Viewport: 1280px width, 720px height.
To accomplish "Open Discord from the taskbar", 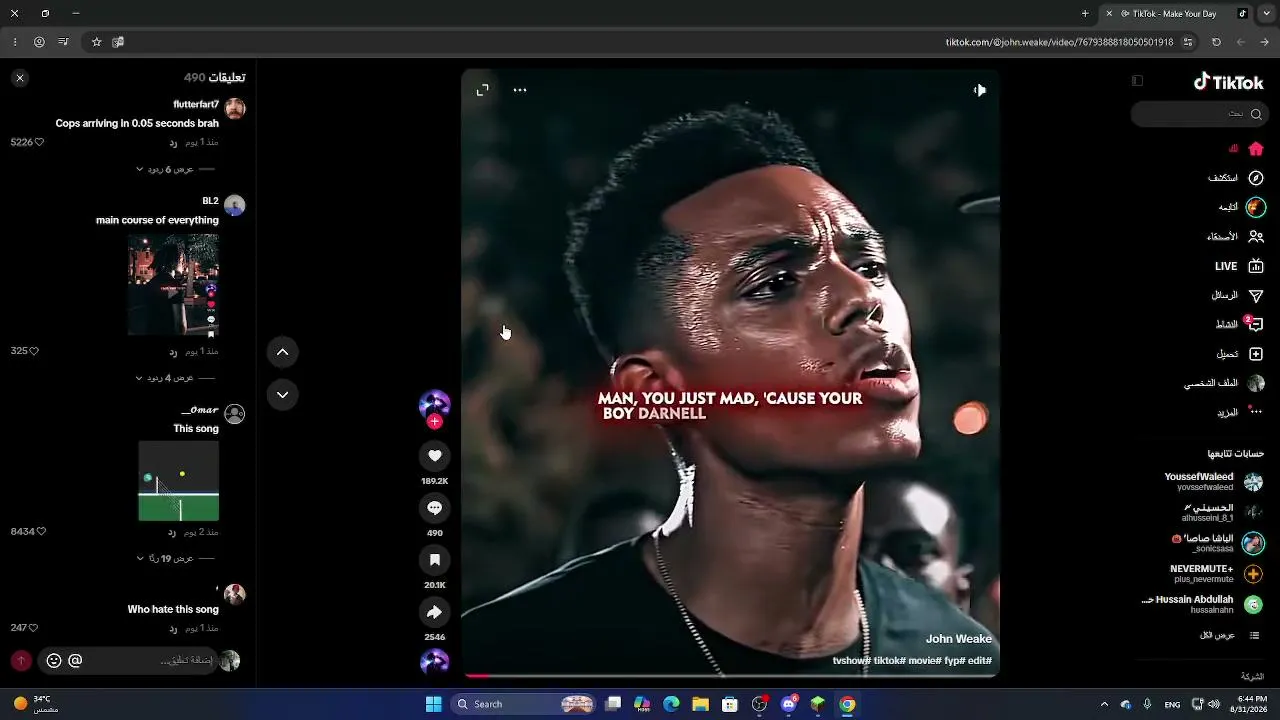I will point(789,704).
